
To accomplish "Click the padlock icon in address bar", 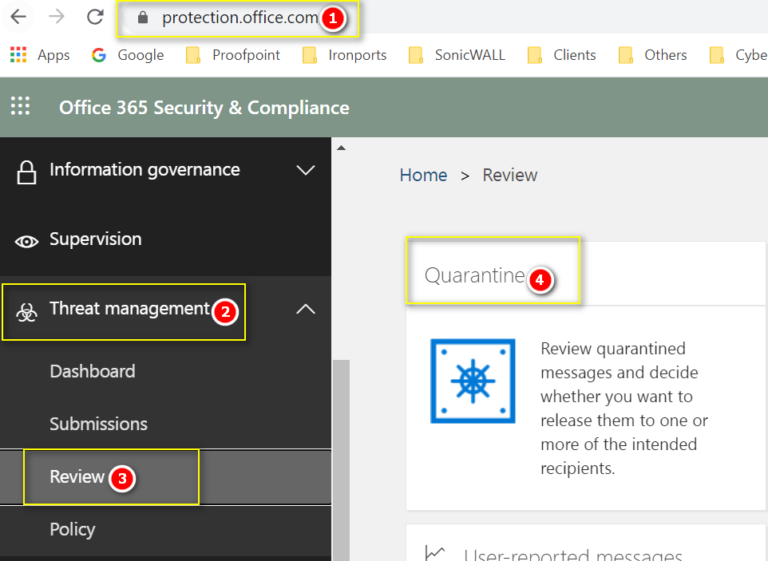I will click(143, 18).
